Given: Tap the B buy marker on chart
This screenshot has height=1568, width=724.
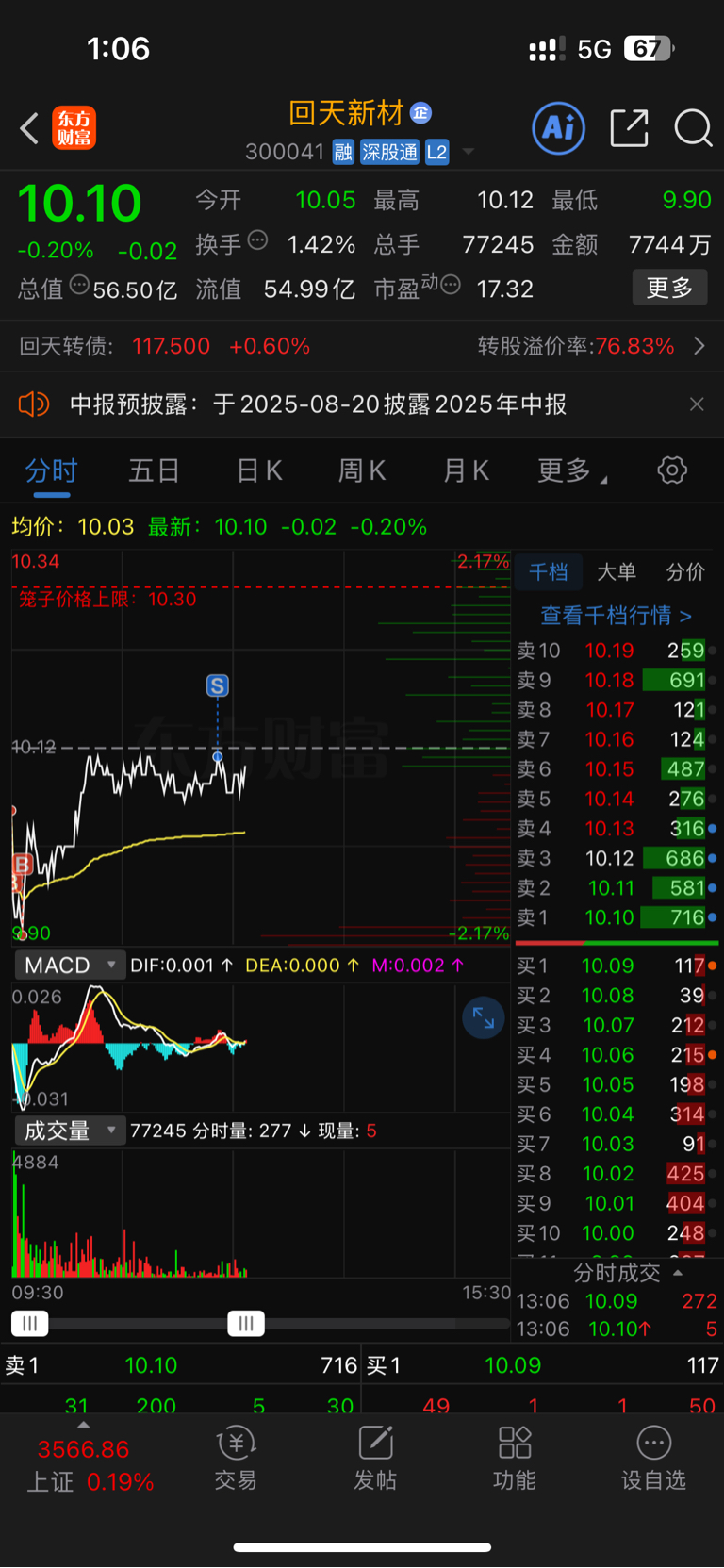Looking at the screenshot, I should coord(22,864).
